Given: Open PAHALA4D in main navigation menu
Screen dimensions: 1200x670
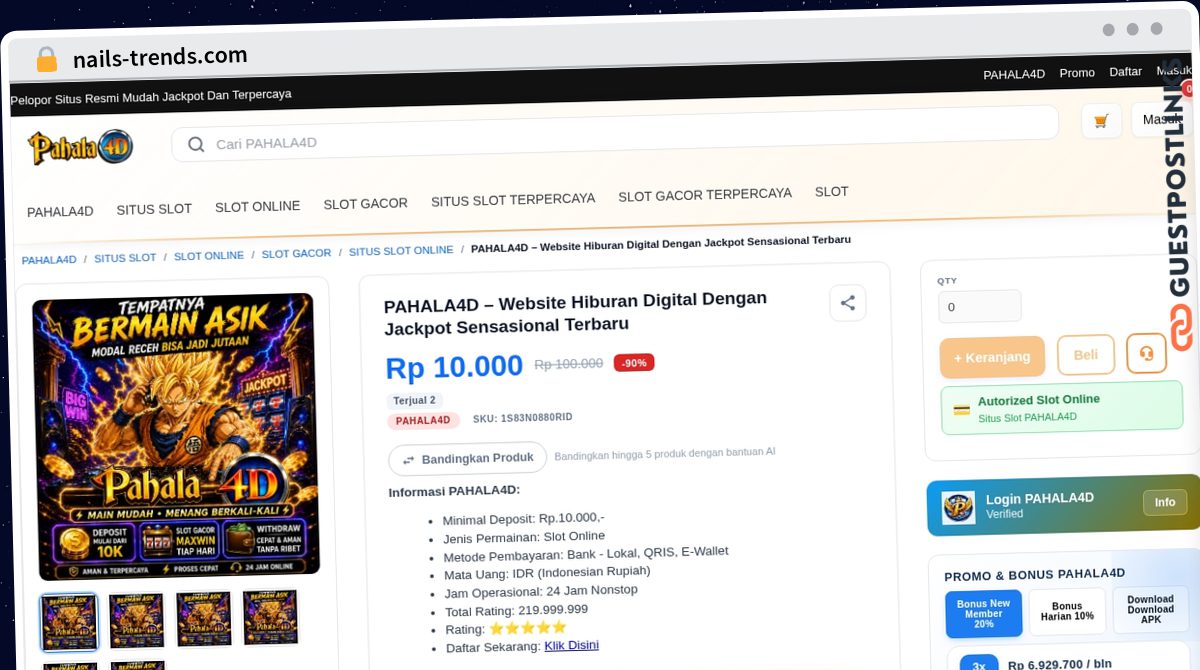Looking at the screenshot, I should coord(60,212).
